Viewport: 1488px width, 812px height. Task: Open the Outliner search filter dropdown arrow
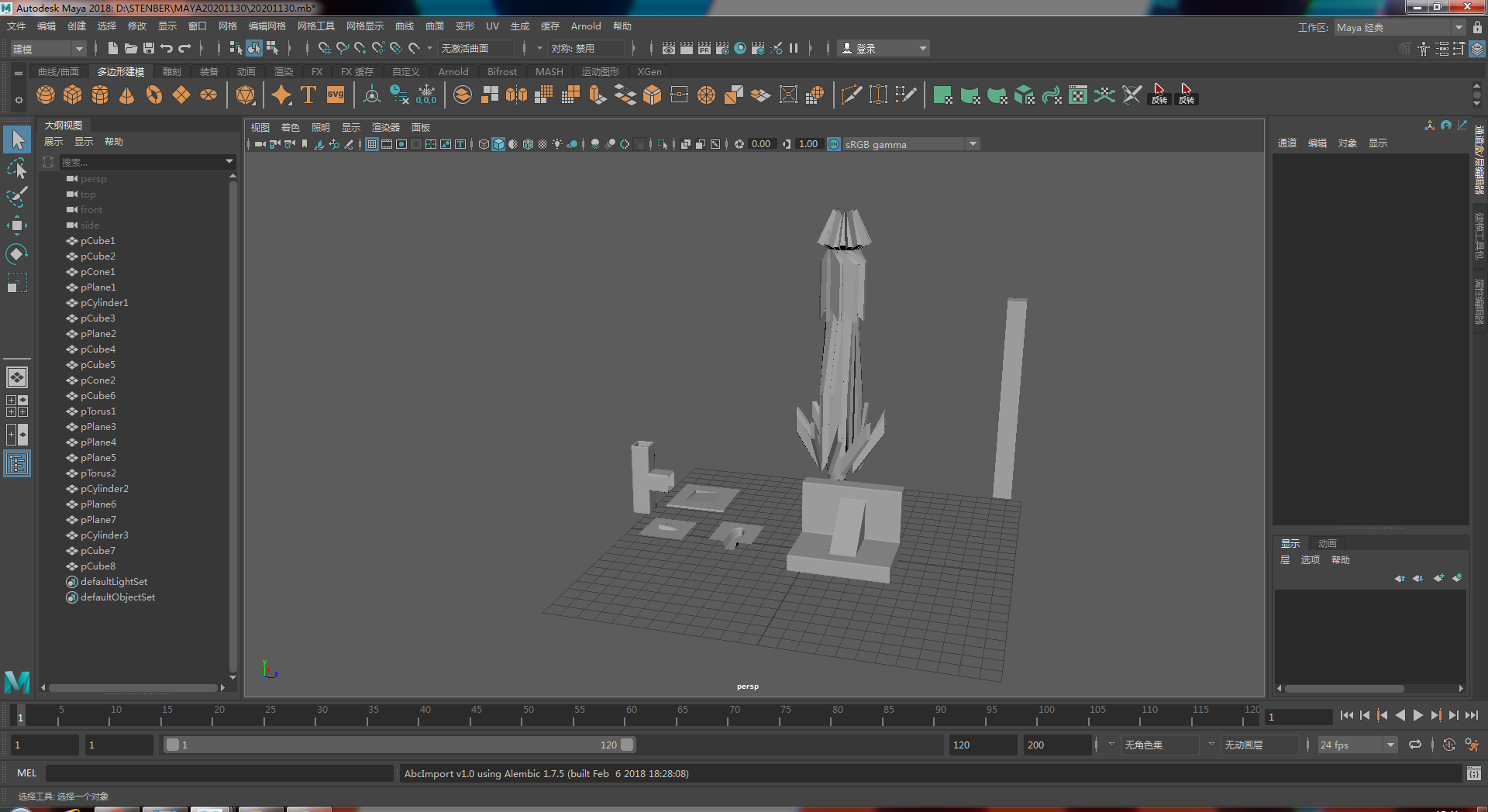(x=229, y=162)
